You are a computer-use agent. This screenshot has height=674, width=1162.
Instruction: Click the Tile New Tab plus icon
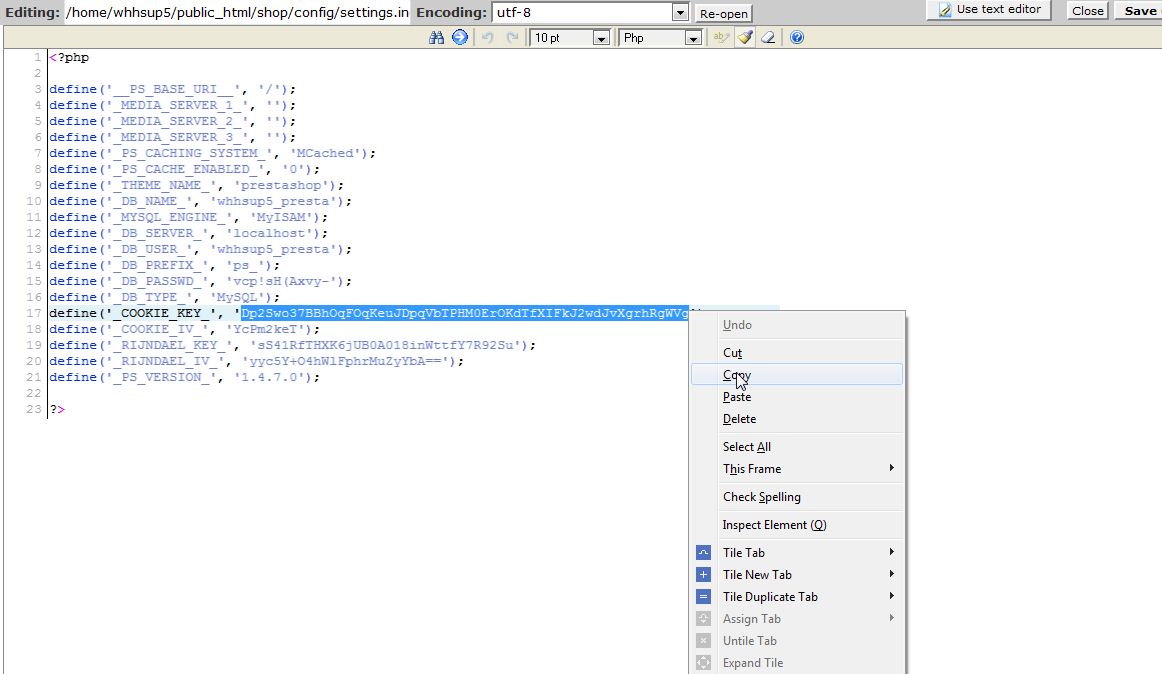(x=703, y=575)
